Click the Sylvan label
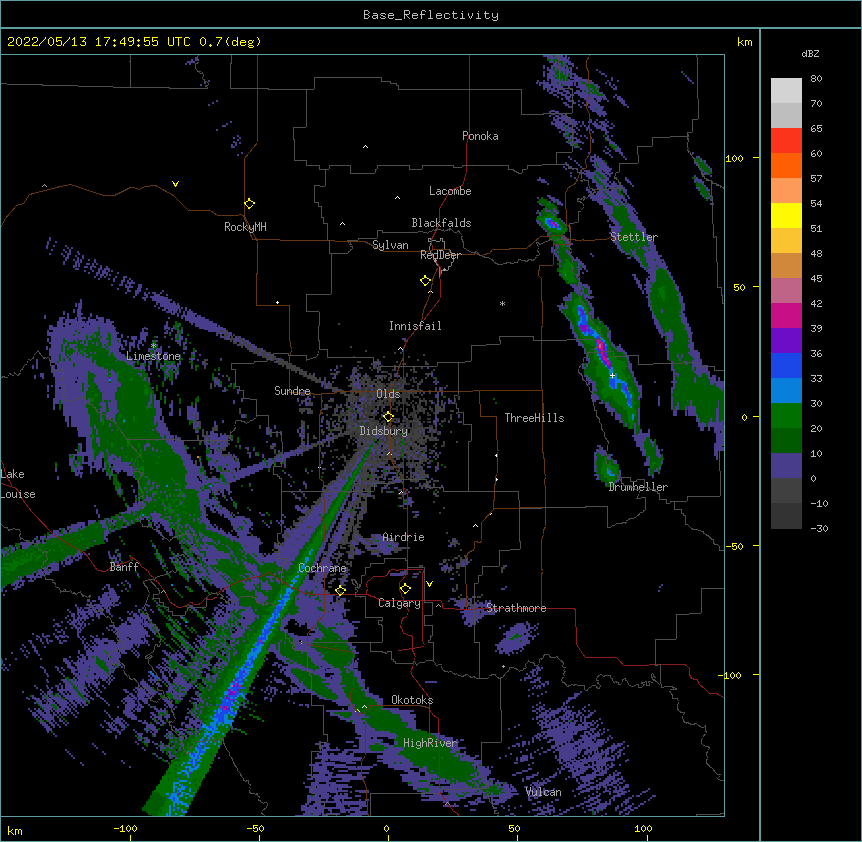Screen dimensions: 862x842 (x=390, y=245)
